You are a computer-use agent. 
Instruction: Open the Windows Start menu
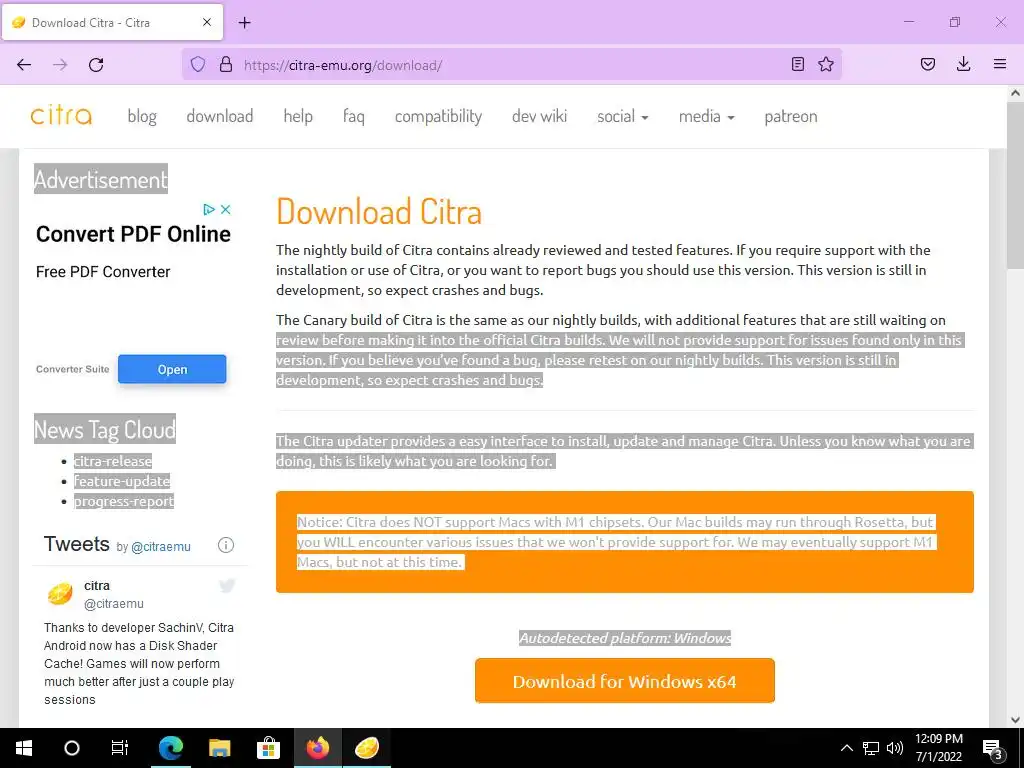tap(24, 748)
